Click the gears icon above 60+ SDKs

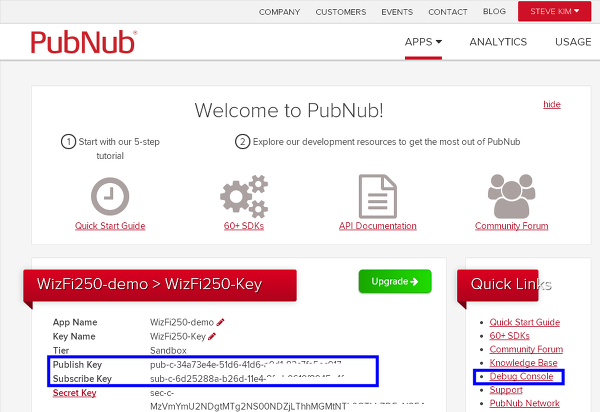pyautogui.click(x=244, y=196)
